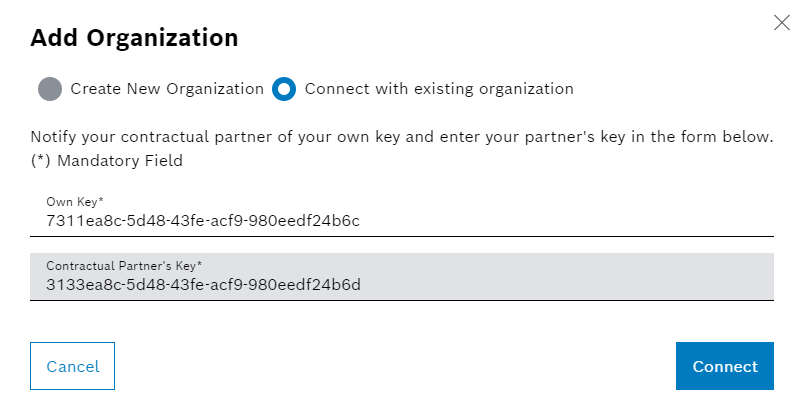The height and width of the screenshot is (418, 802).
Task: Click the "Contractual Partner's Key*" field label
Action: click(x=124, y=265)
